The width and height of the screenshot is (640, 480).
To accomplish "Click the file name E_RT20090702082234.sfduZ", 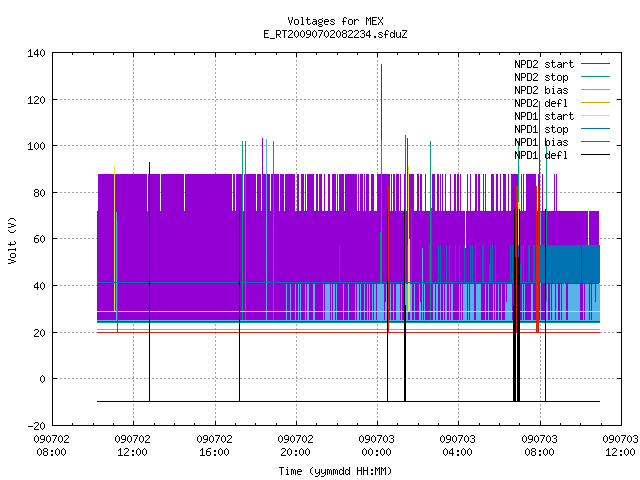I will pyautogui.click(x=335, y=34).
